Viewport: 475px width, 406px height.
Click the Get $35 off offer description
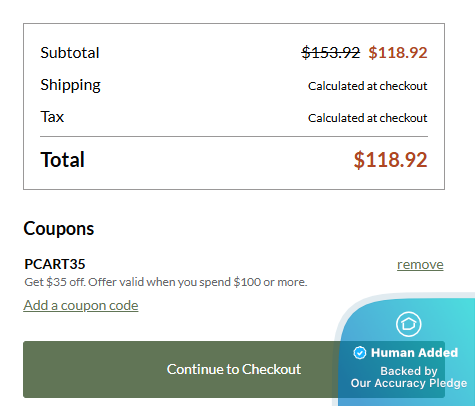click(x=166, y=282)
